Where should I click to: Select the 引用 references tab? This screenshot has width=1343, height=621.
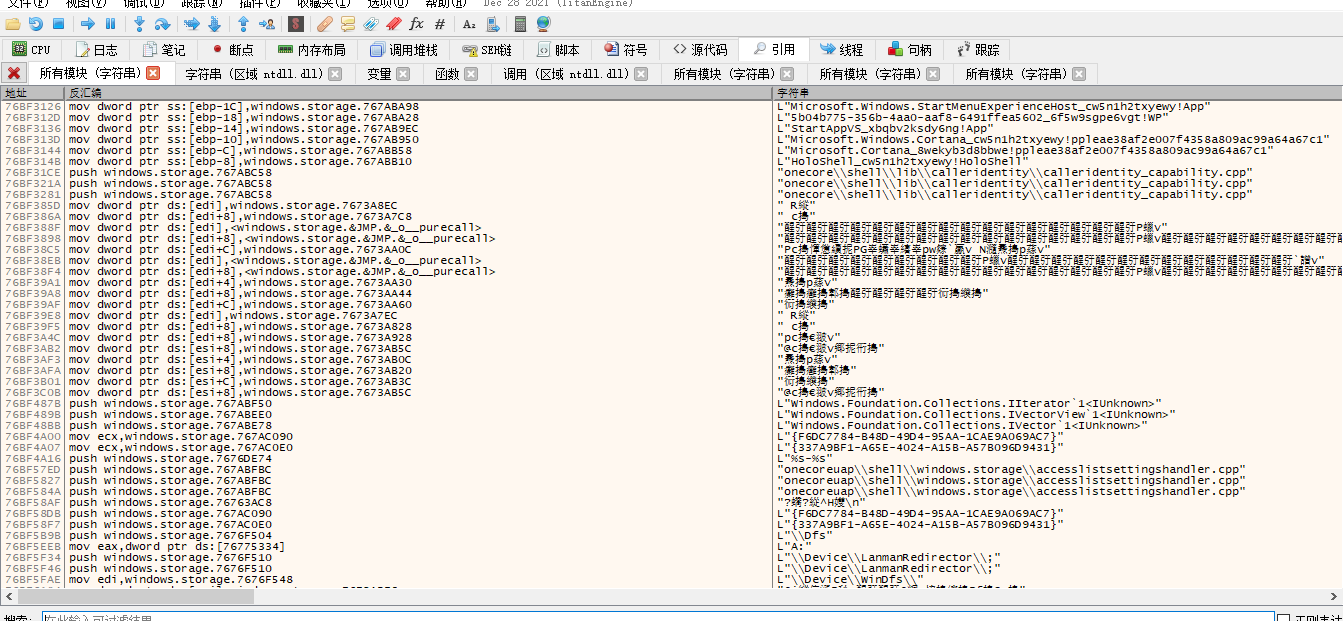click(773, 49)
